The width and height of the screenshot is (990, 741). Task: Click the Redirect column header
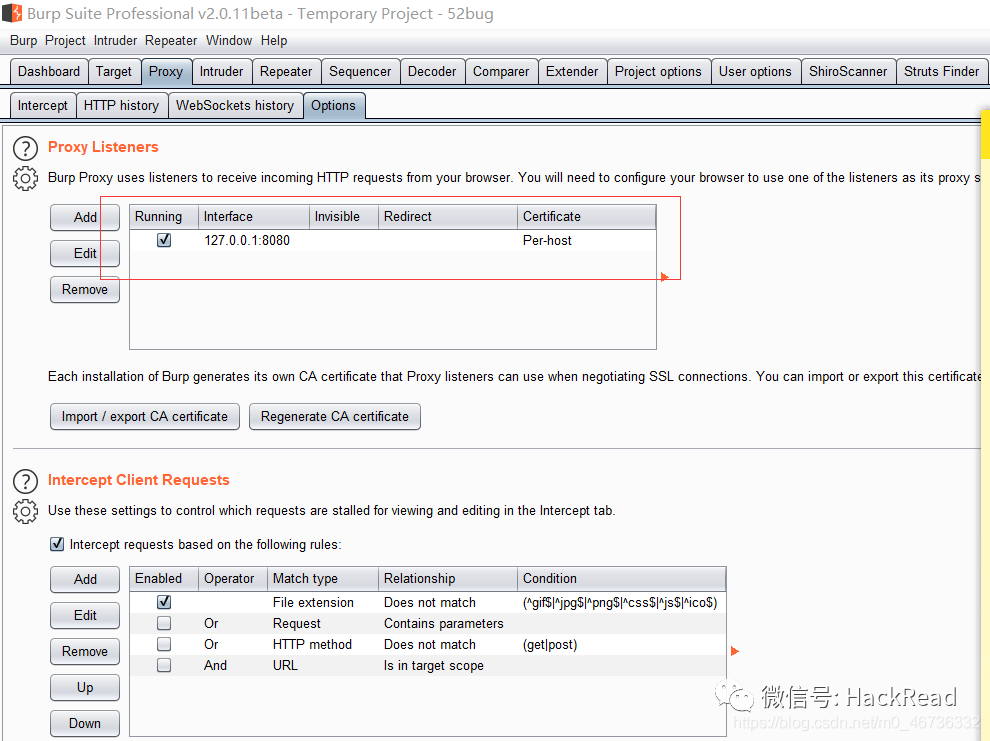(448, 216)
